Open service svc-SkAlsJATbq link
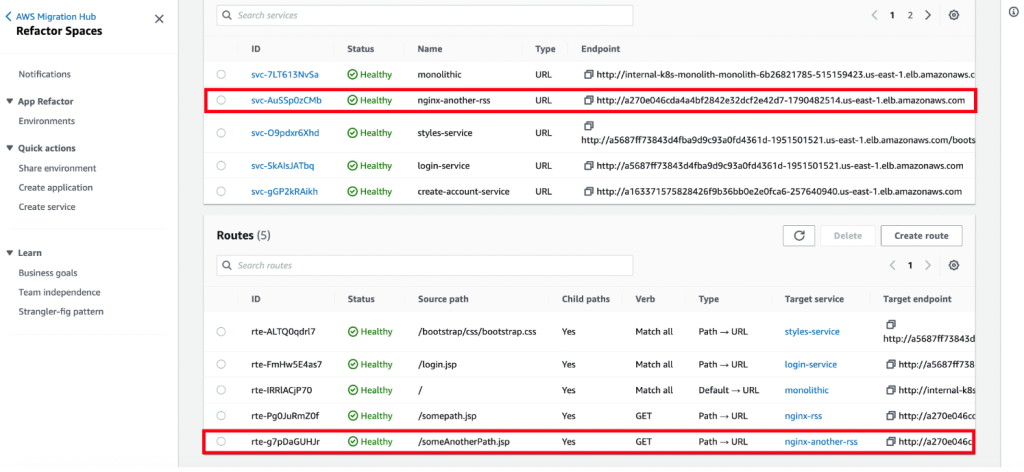This screenshot has height=472, width=1024. (x=282, y=166)
